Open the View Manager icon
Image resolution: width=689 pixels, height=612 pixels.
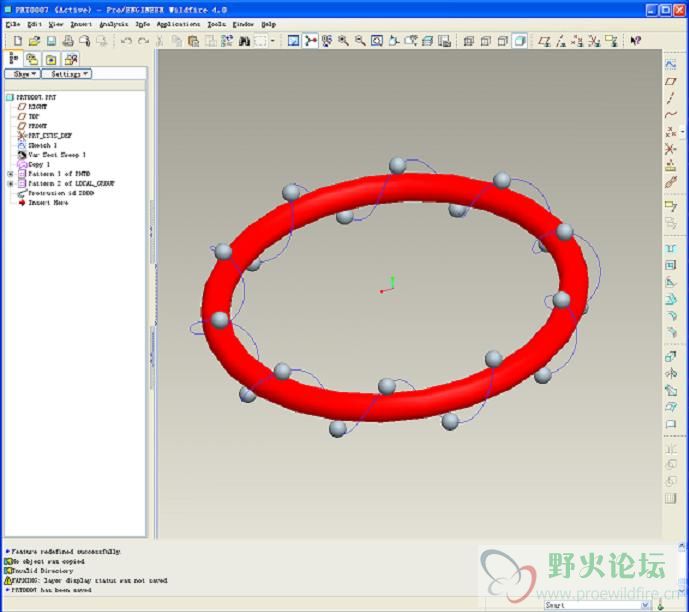click(x=444, y=41)
